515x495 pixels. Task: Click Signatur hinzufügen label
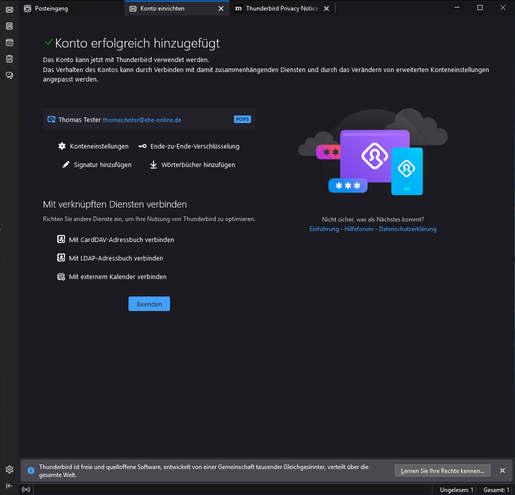pyautogui.click(x=103, y=165)
